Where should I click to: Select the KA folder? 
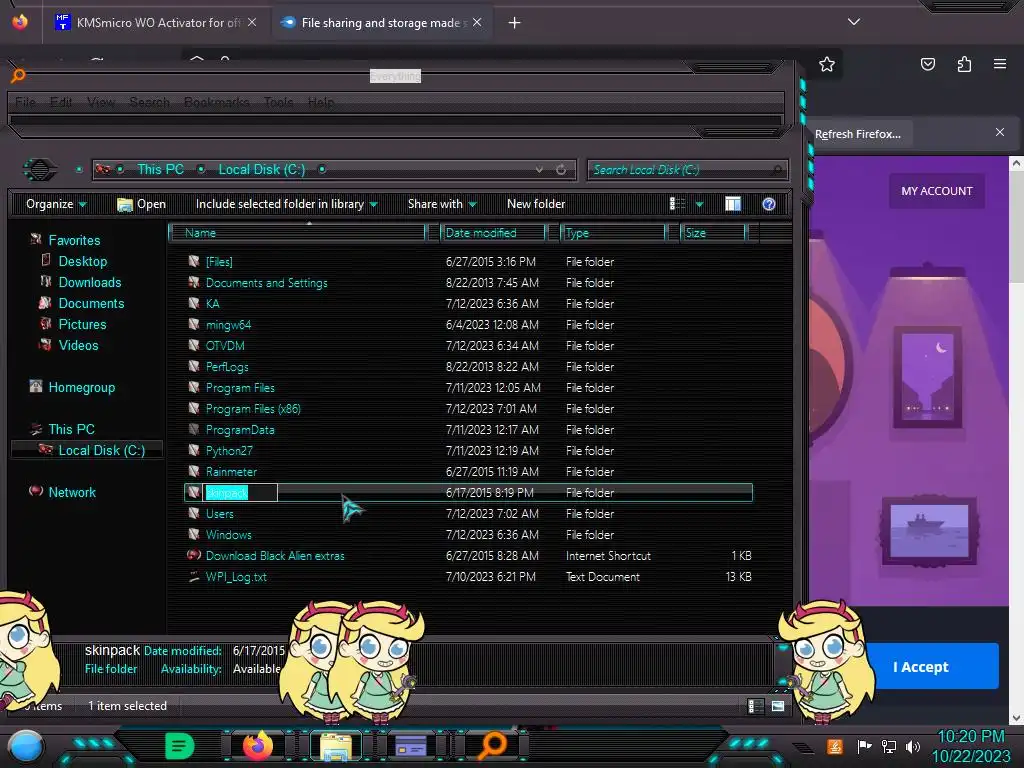[x=212, y=304]
